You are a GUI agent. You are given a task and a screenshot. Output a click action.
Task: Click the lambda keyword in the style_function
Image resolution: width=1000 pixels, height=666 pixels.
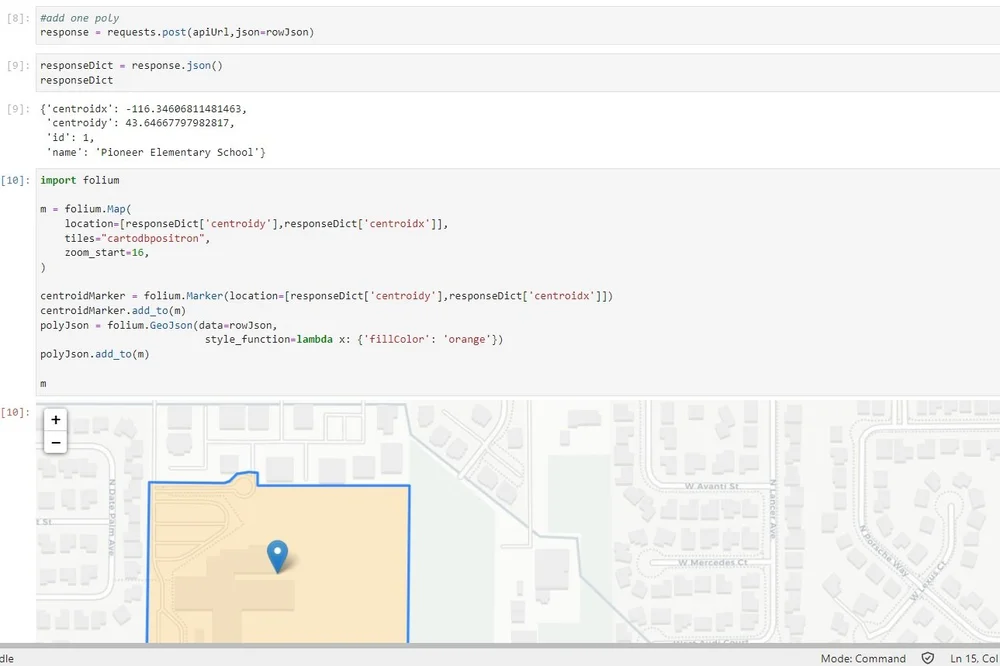314,339
